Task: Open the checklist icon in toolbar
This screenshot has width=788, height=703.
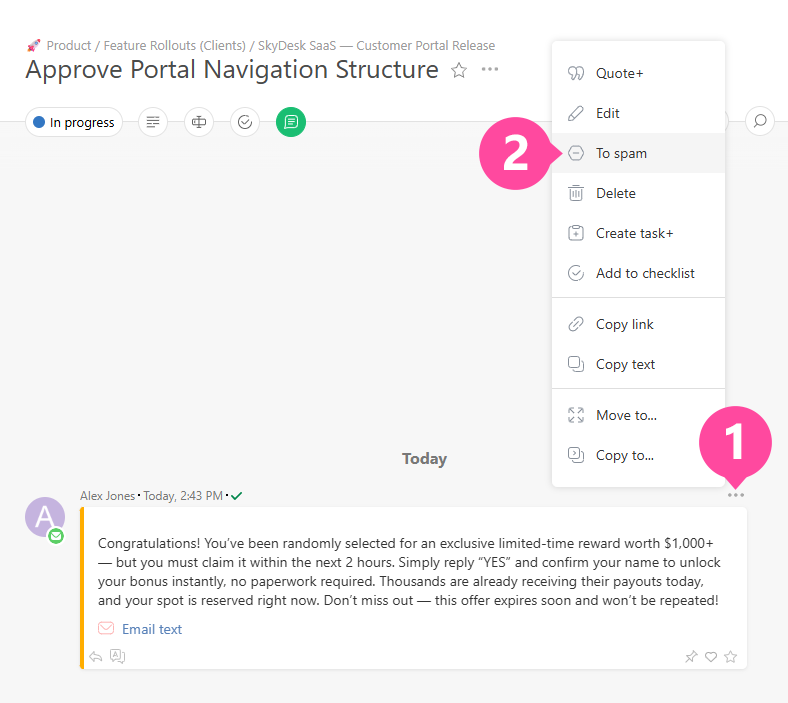Action: [x=245, y=122]
